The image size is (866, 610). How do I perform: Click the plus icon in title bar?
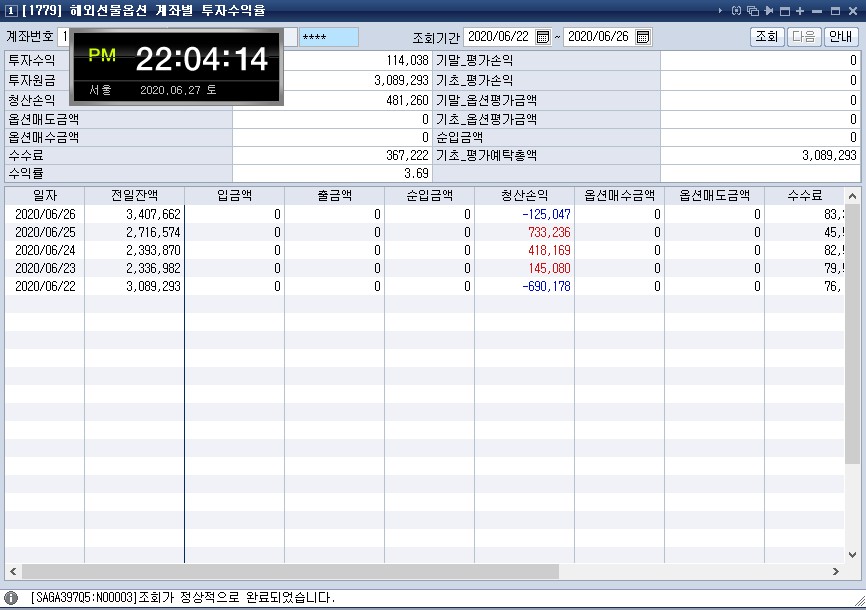coord(801,11)
